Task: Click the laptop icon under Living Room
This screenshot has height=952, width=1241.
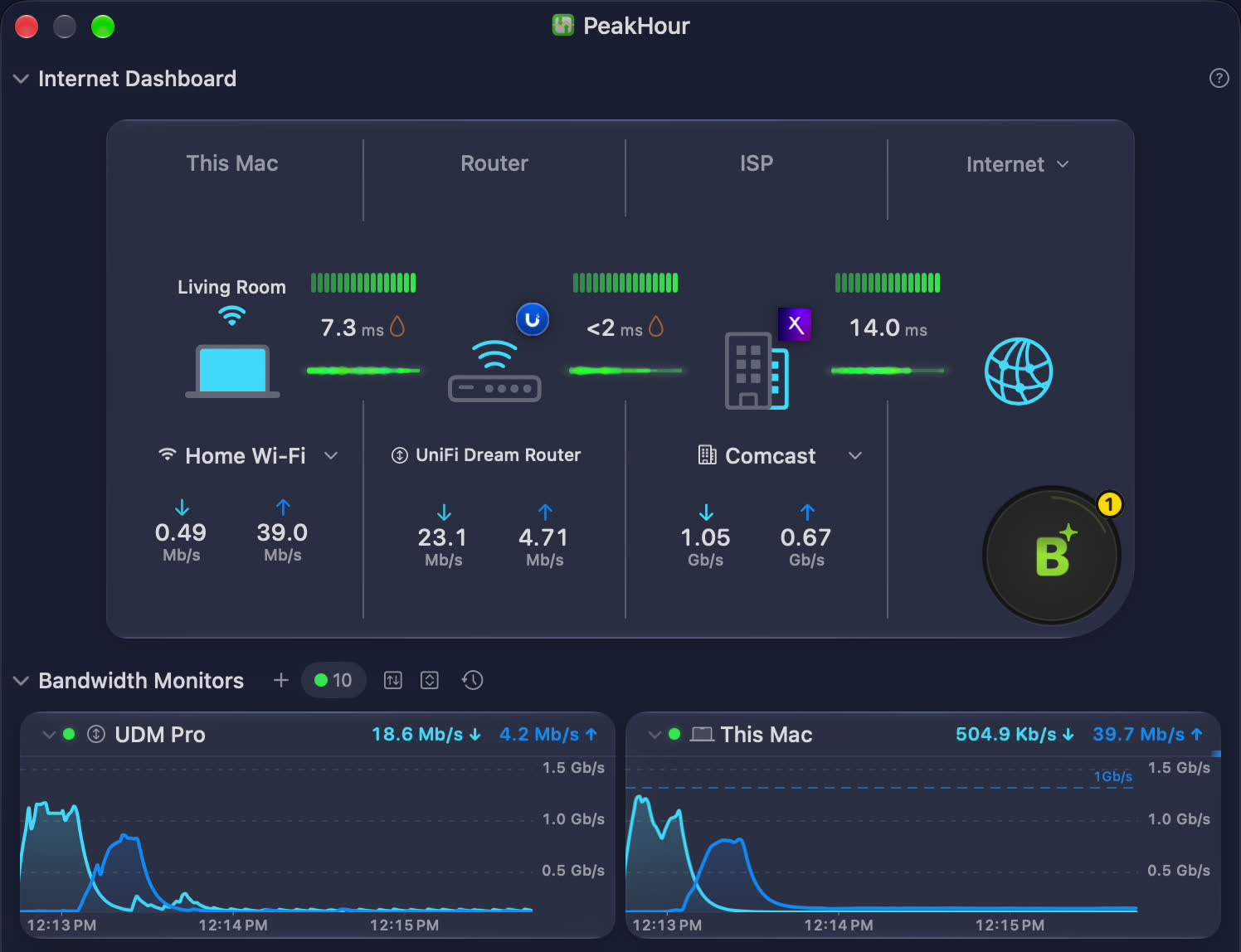Action: [232, 371]
